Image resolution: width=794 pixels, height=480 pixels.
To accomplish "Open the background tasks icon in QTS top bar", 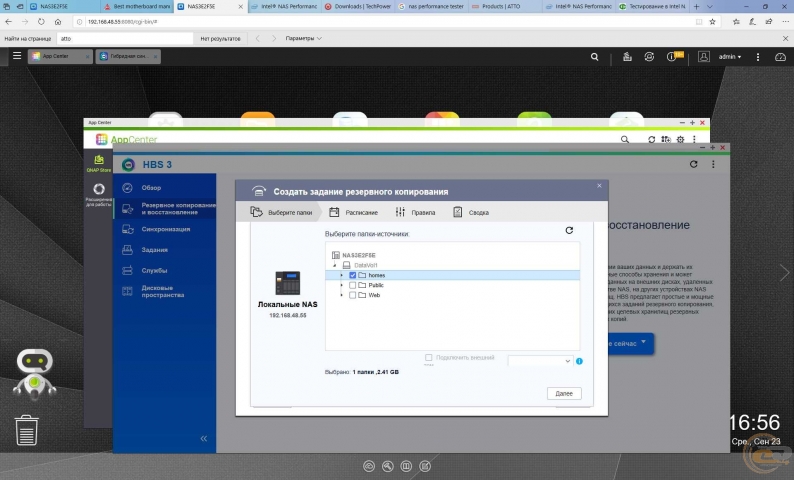I will pos(627,57).
